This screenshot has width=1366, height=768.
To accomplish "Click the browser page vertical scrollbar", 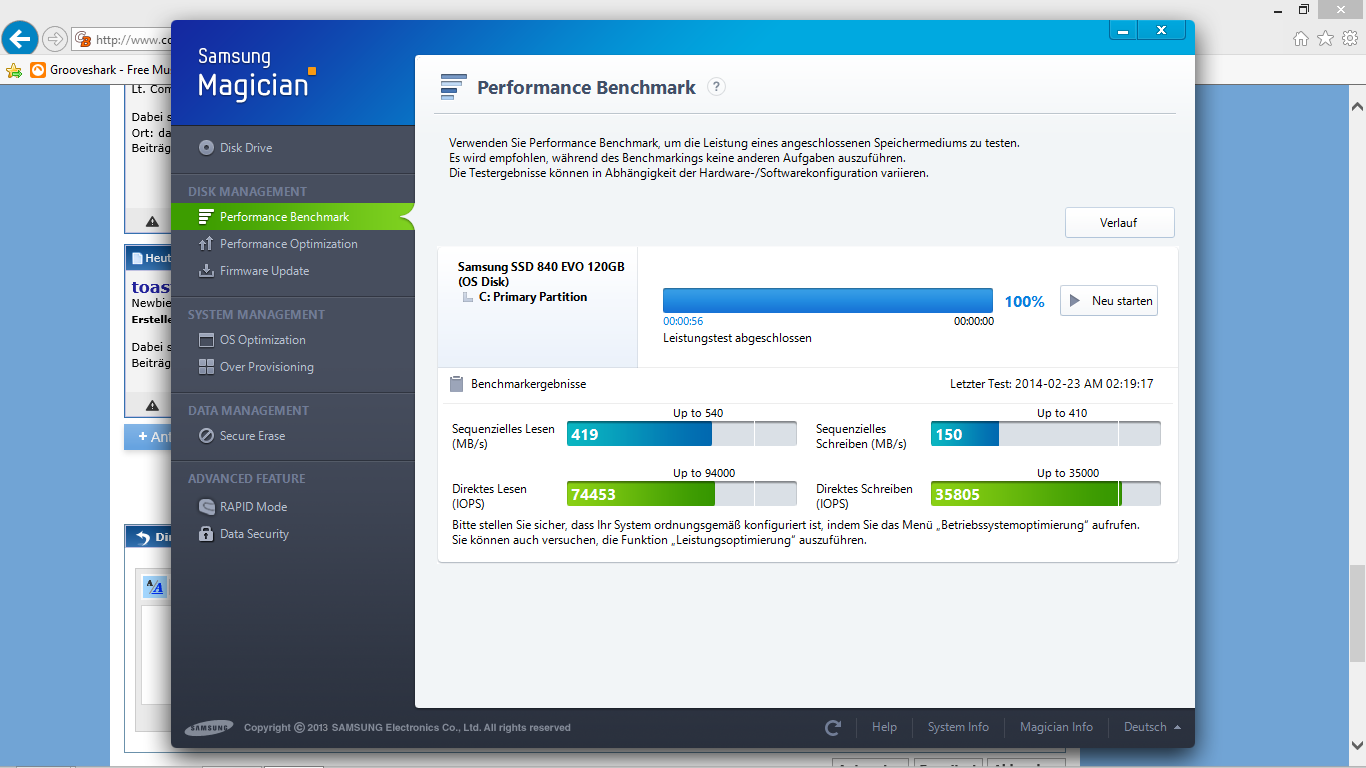I will coord(1357,614).
